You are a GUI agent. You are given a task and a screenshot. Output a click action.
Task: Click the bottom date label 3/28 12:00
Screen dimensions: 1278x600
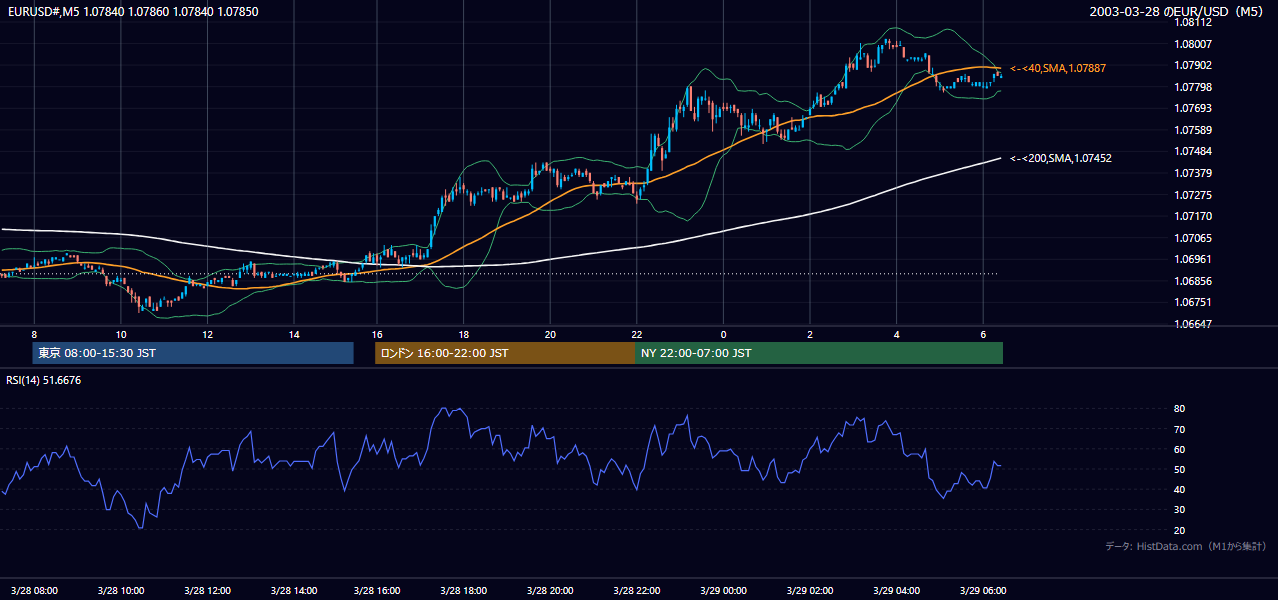click(x=207, y=591)
